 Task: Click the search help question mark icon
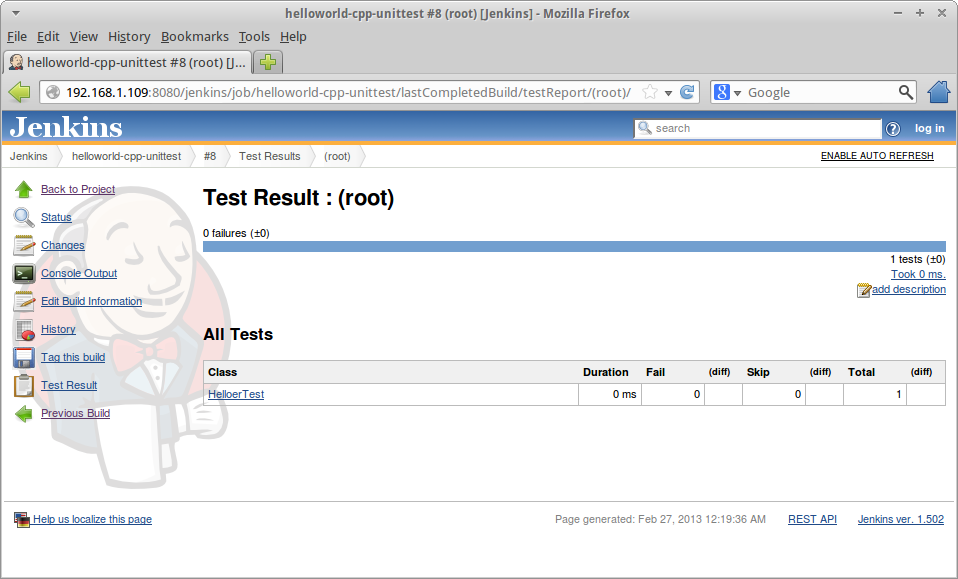pos(893,128)
